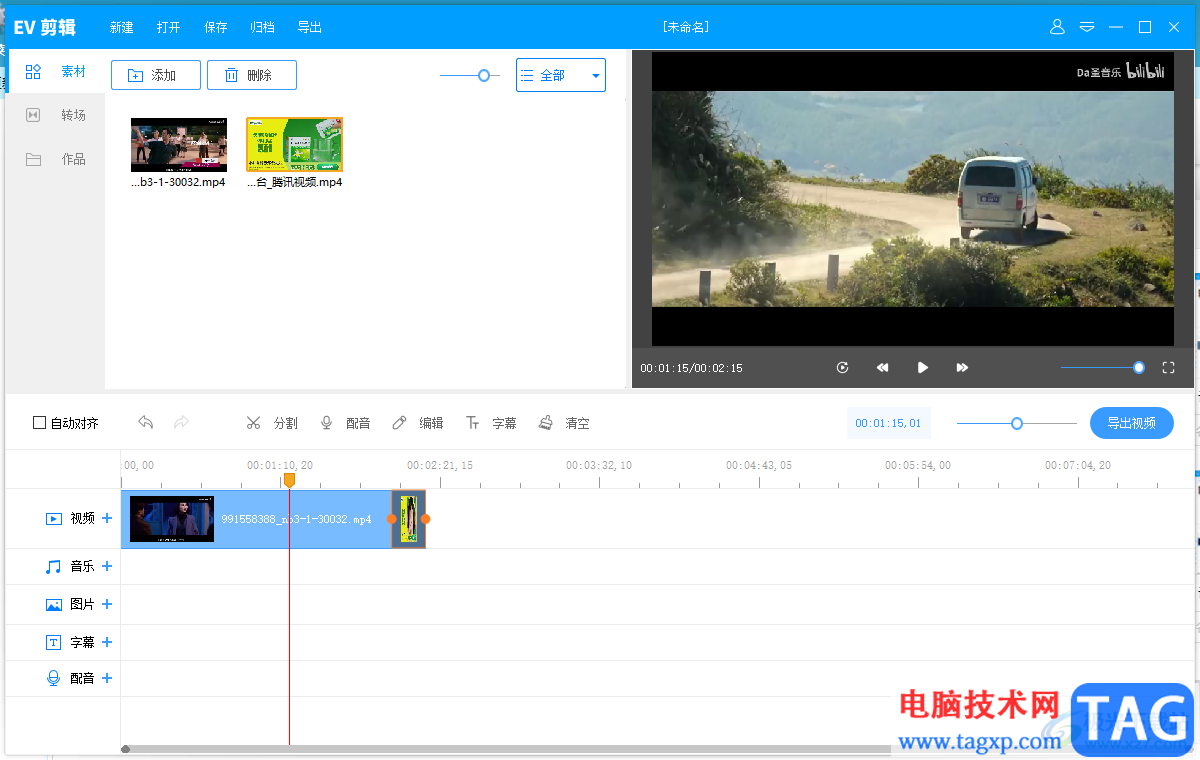Screen dimensions: 1200x760
Task: Add to the 图片 track with plus
Action: tap(107, 604)
